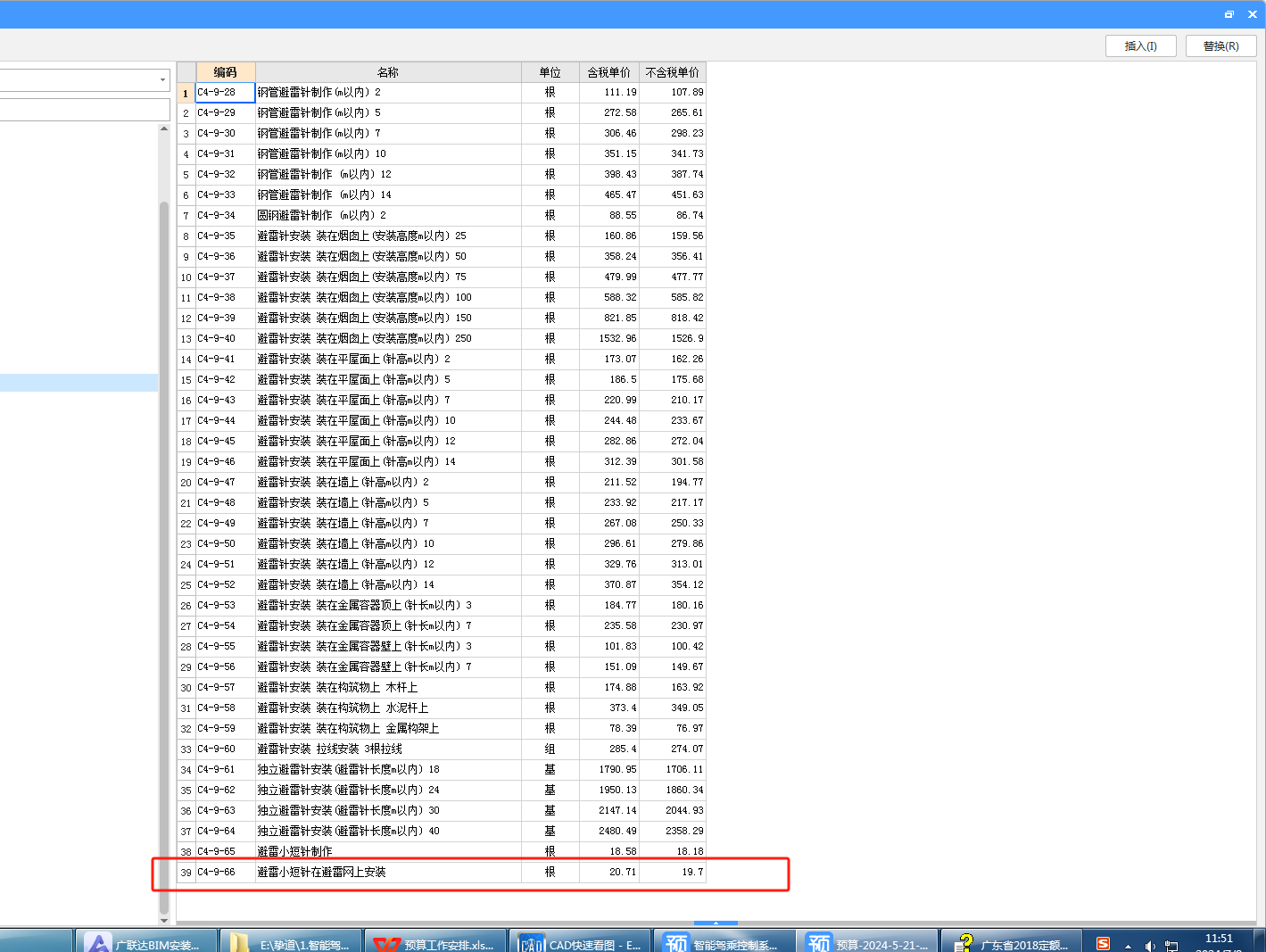Viewport: 1266px width, 952px height.
Task: Click the taskbar clock 11:51
Action: [1219, 940]
